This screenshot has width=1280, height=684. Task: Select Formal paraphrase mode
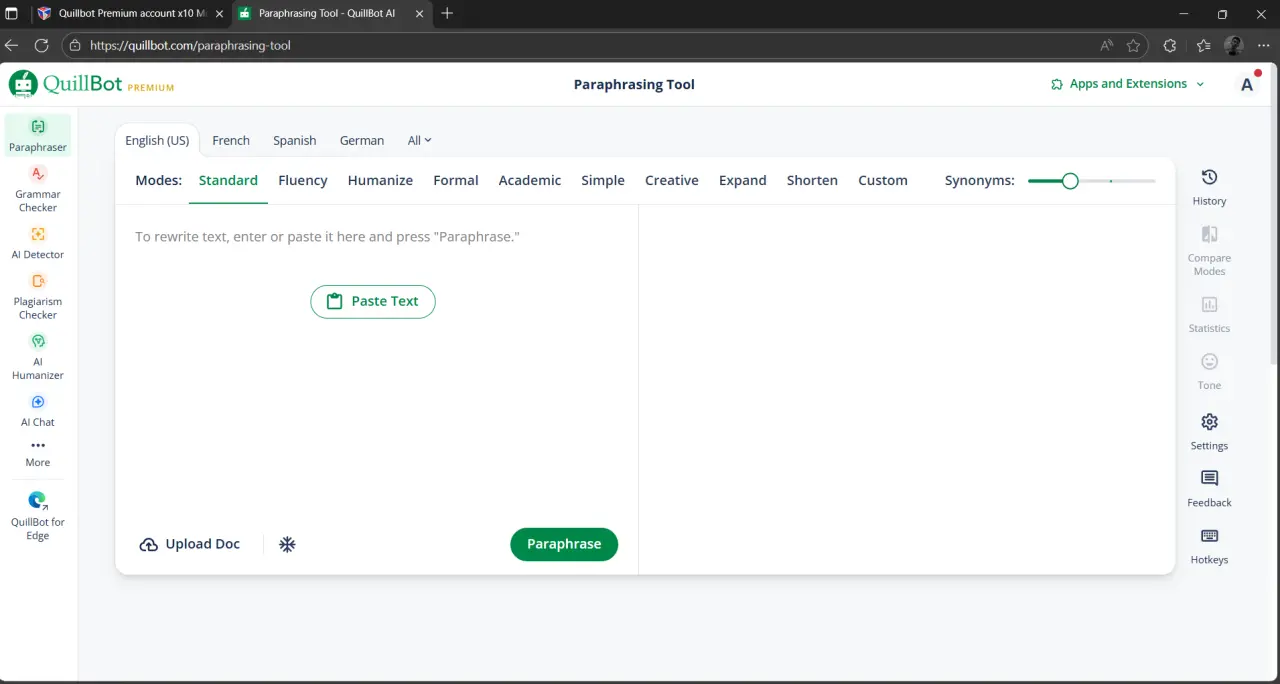(456, 181)
